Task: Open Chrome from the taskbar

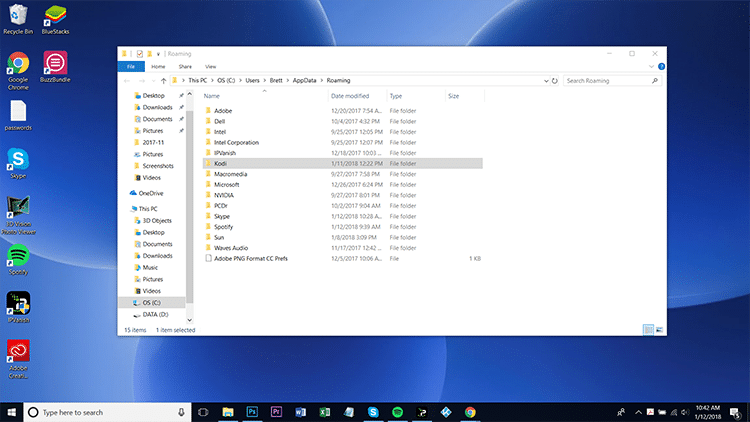Action: pos(470,412)
